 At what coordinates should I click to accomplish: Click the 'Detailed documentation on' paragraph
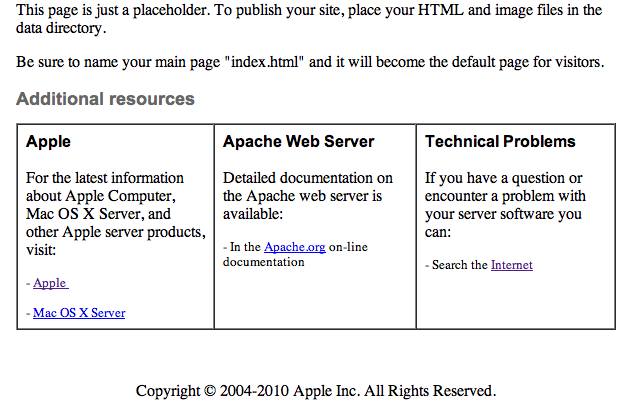click(308, 196)
